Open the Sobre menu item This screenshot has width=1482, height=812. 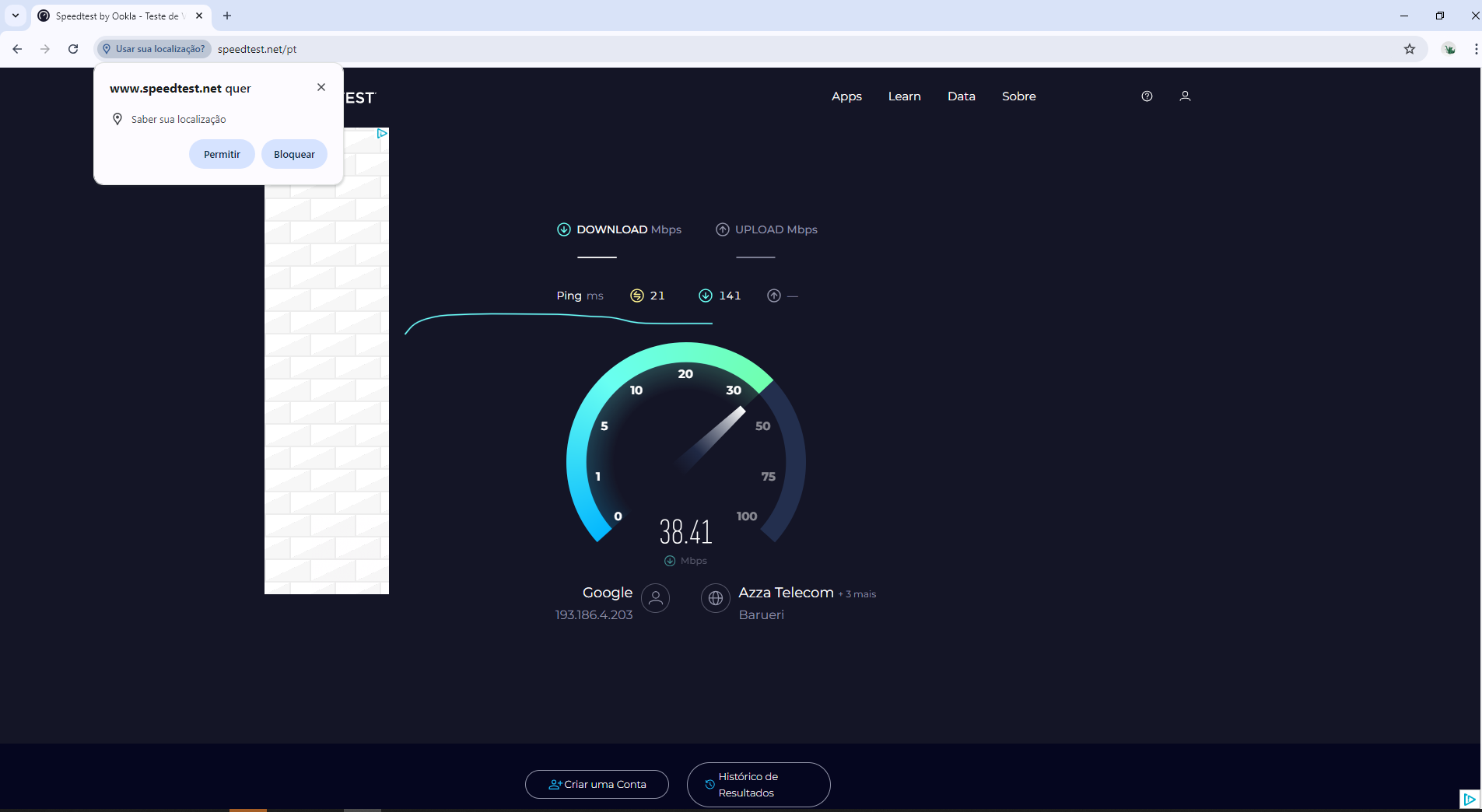(x=1019, y=96)
